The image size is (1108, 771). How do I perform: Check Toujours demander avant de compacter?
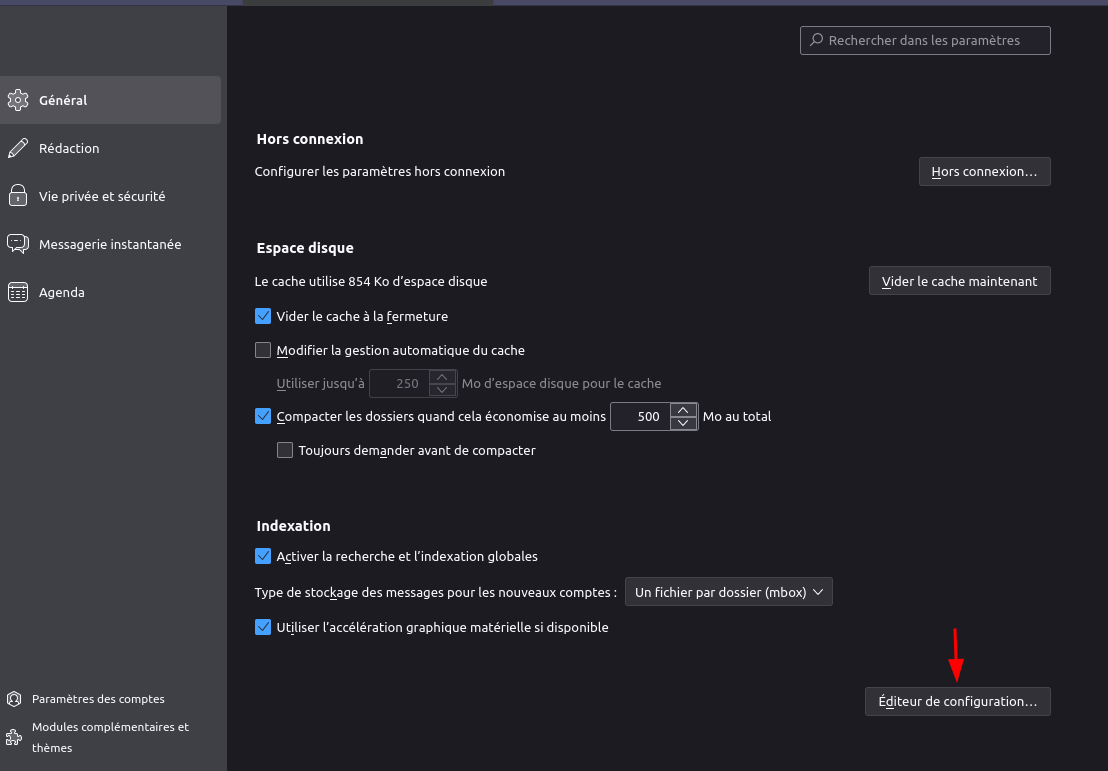tap(285, 450)
